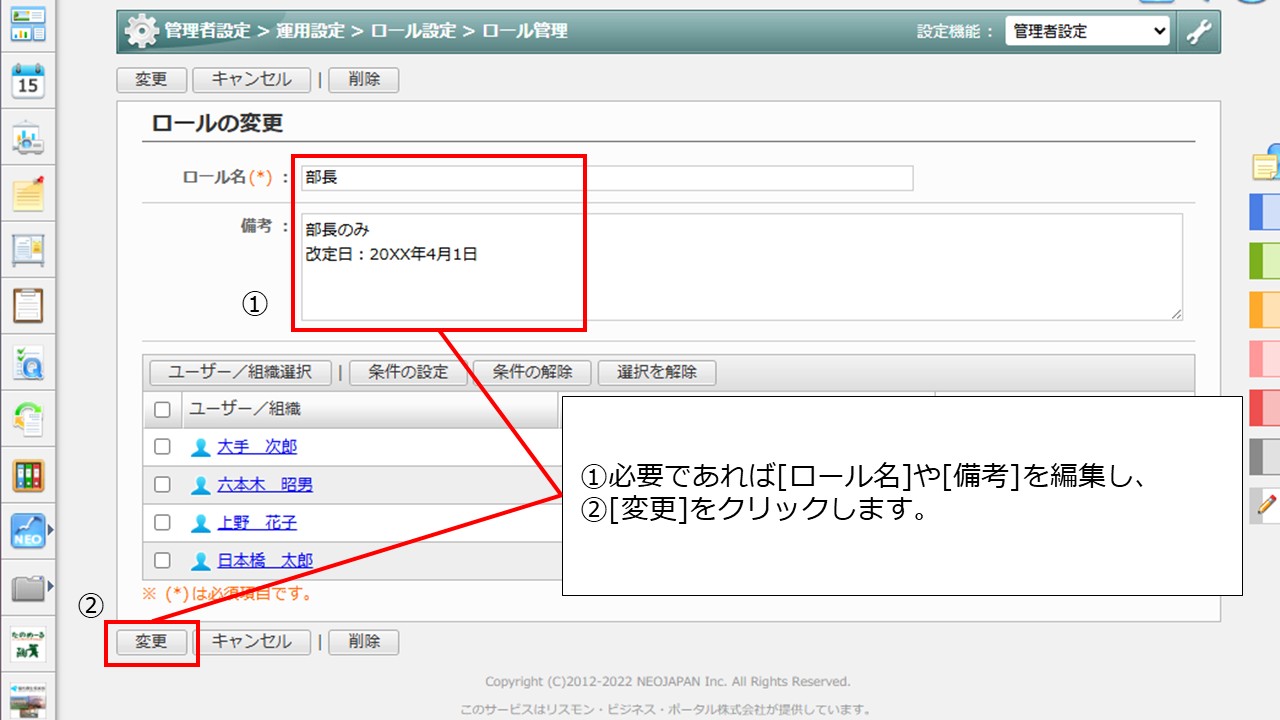Viewport: 1280px width, 720px height.
Task: Click the wrench settings icon
Action: (1198, 31)
